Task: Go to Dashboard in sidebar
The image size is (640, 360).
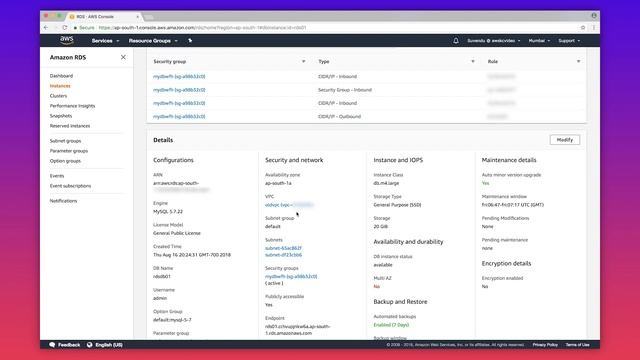Action: (x=61, y=76)
